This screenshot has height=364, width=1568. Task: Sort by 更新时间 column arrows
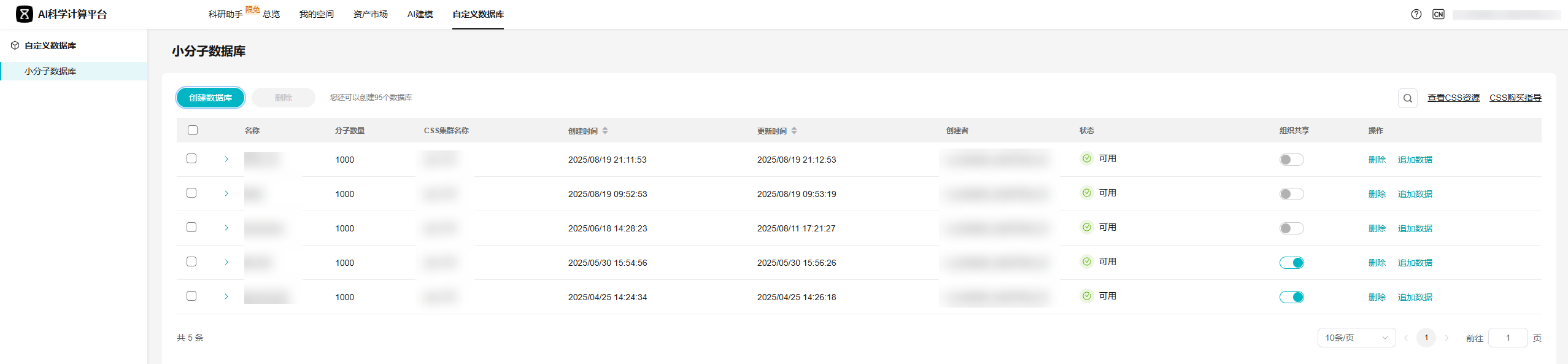point(794,131)
